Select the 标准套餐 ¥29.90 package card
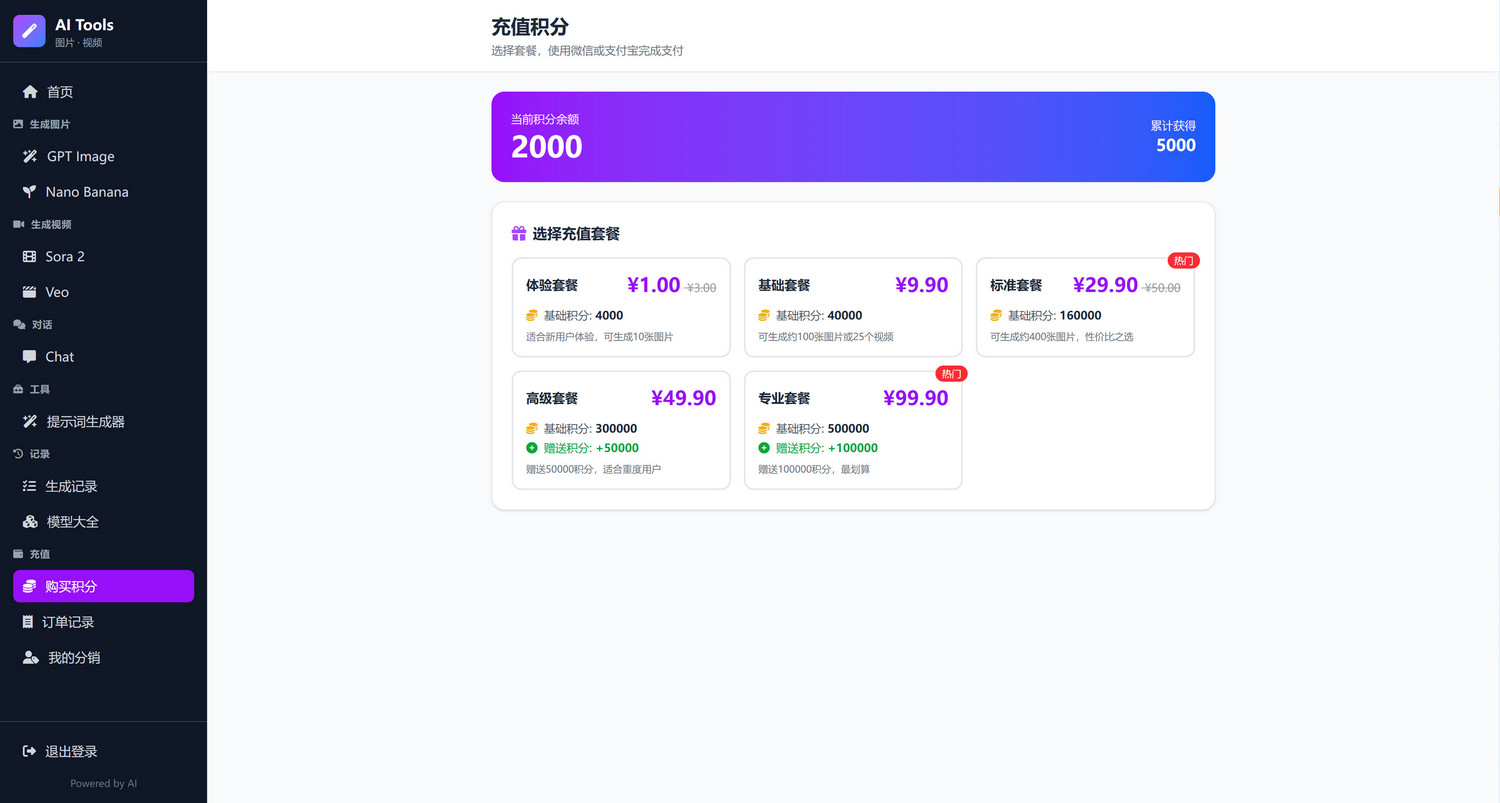1500x803 pixels. [x=1085, y=308]
